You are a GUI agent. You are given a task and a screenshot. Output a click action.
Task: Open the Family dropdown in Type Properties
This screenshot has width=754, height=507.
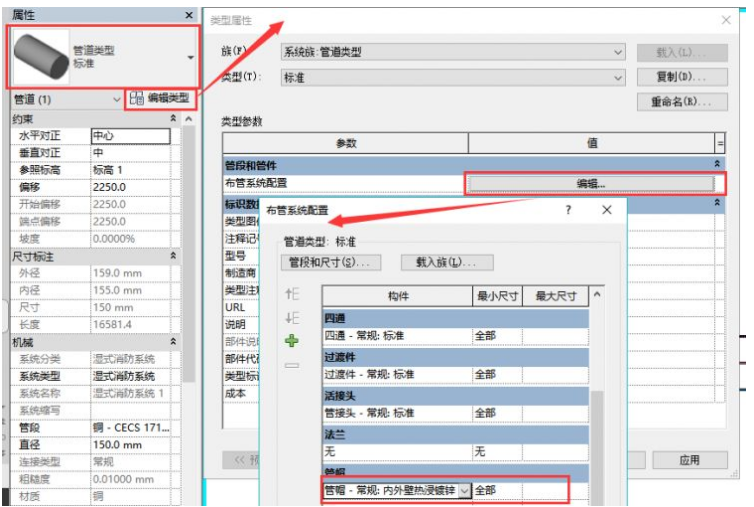point(618,52)
